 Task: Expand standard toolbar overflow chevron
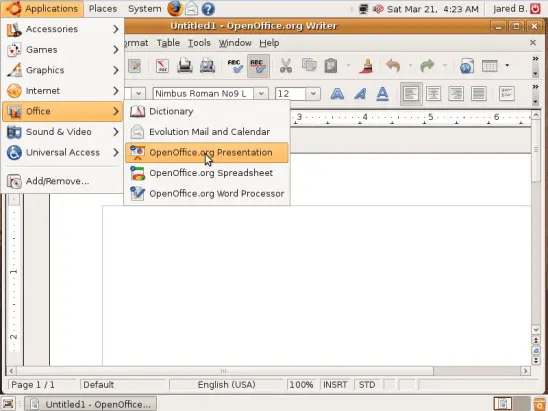point(535,59)
